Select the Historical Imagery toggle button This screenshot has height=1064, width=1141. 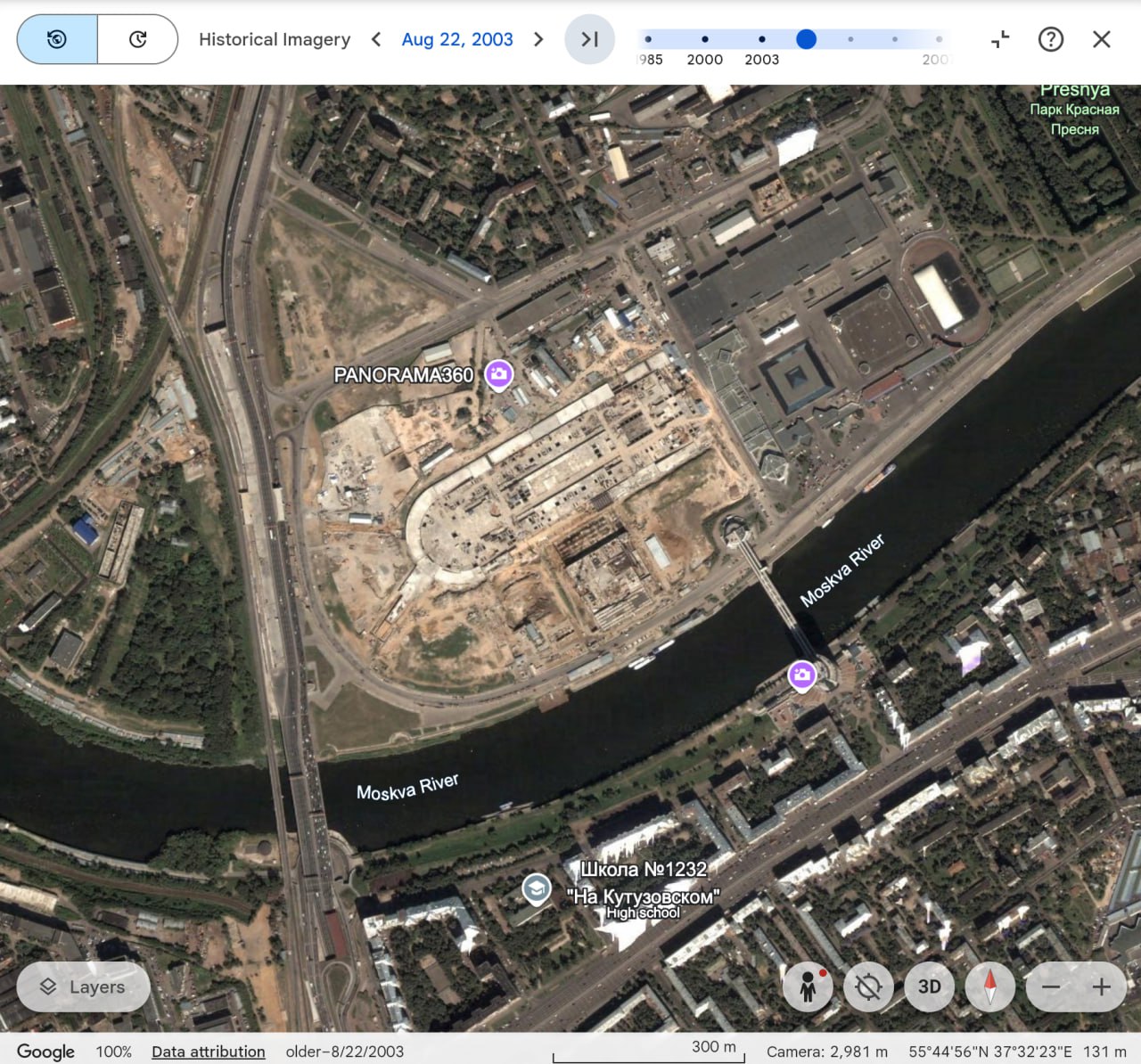tap(57, 39)
